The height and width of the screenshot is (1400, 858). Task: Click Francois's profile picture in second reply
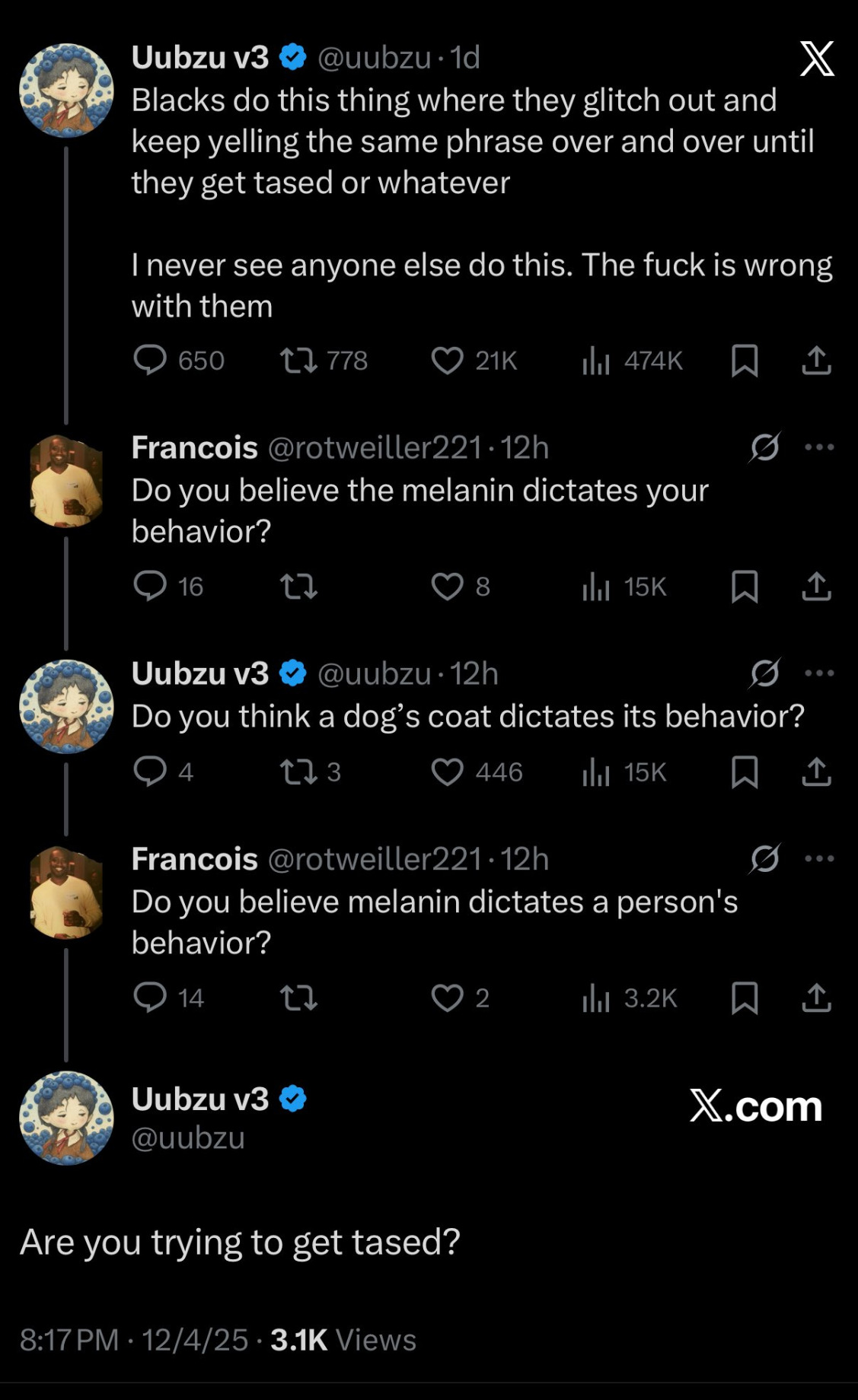(66, 892)
